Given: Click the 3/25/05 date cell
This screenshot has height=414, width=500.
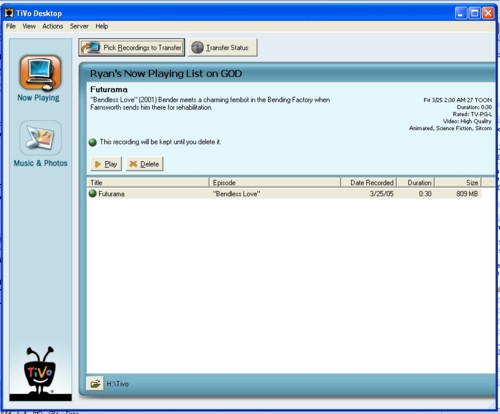Looking at the screenshot, I should pos(381,194).
